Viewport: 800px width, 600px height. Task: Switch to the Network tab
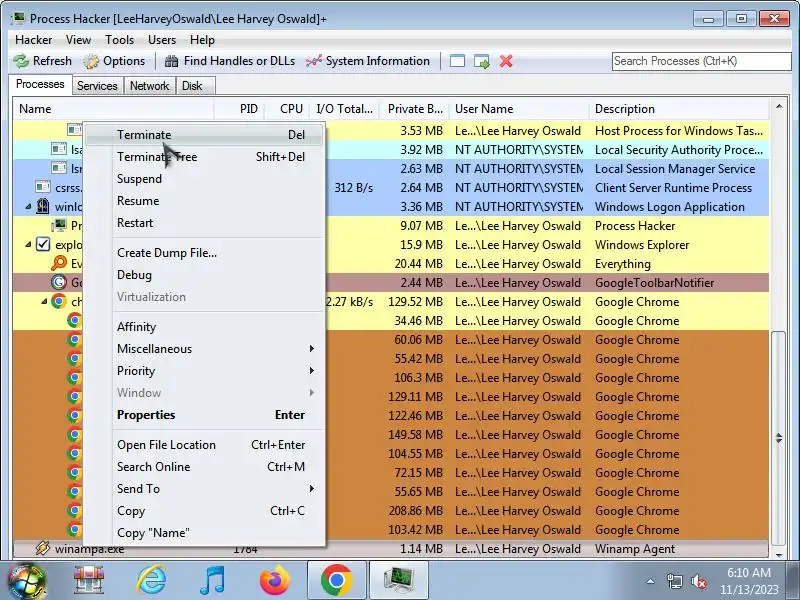[x=149, y=86]
